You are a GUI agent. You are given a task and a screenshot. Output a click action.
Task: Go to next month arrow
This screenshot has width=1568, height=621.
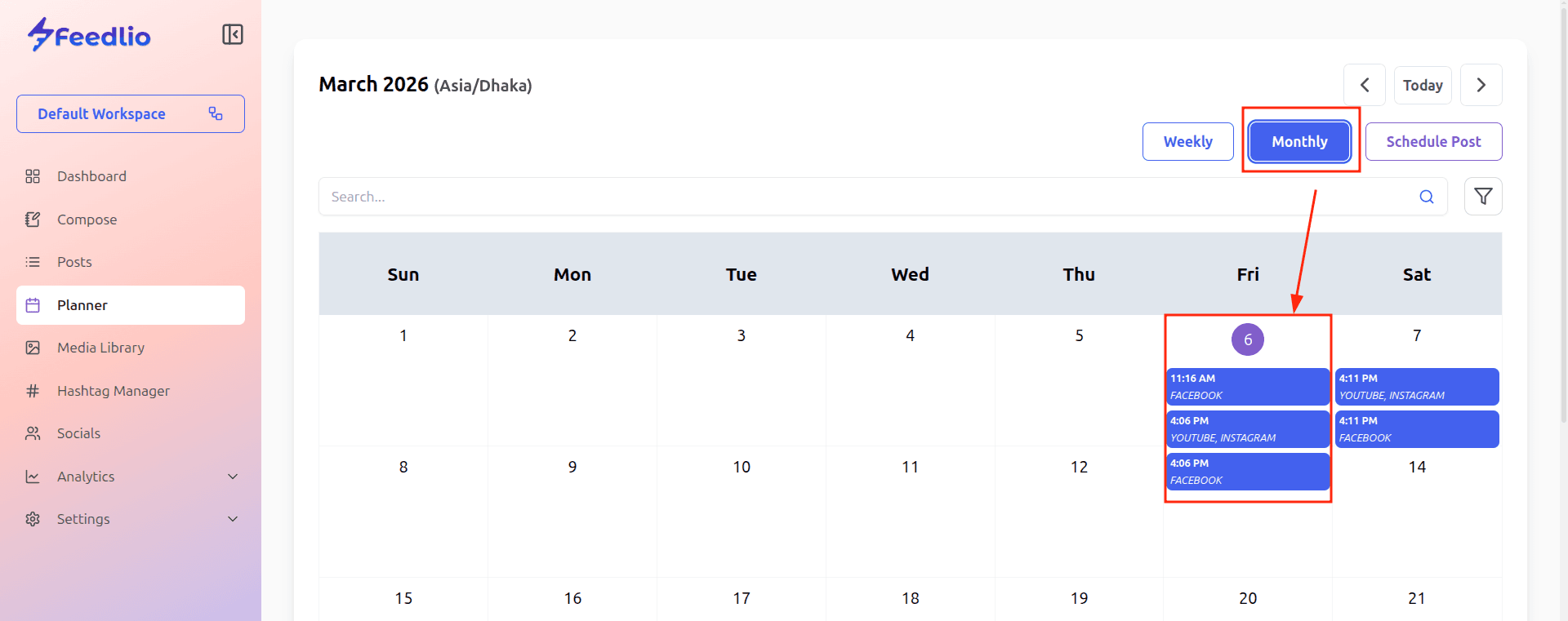[x=1481, y=85]
